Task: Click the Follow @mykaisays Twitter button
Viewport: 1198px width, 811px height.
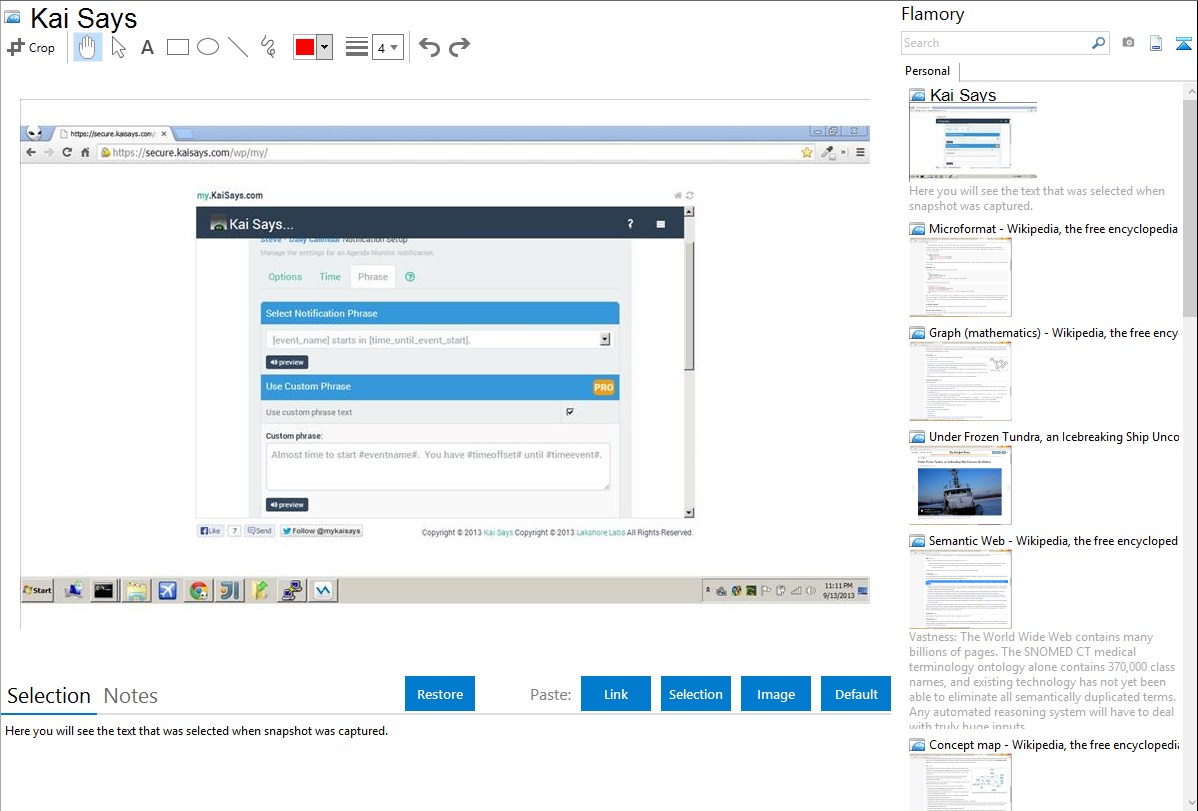Action: [322, 530]
